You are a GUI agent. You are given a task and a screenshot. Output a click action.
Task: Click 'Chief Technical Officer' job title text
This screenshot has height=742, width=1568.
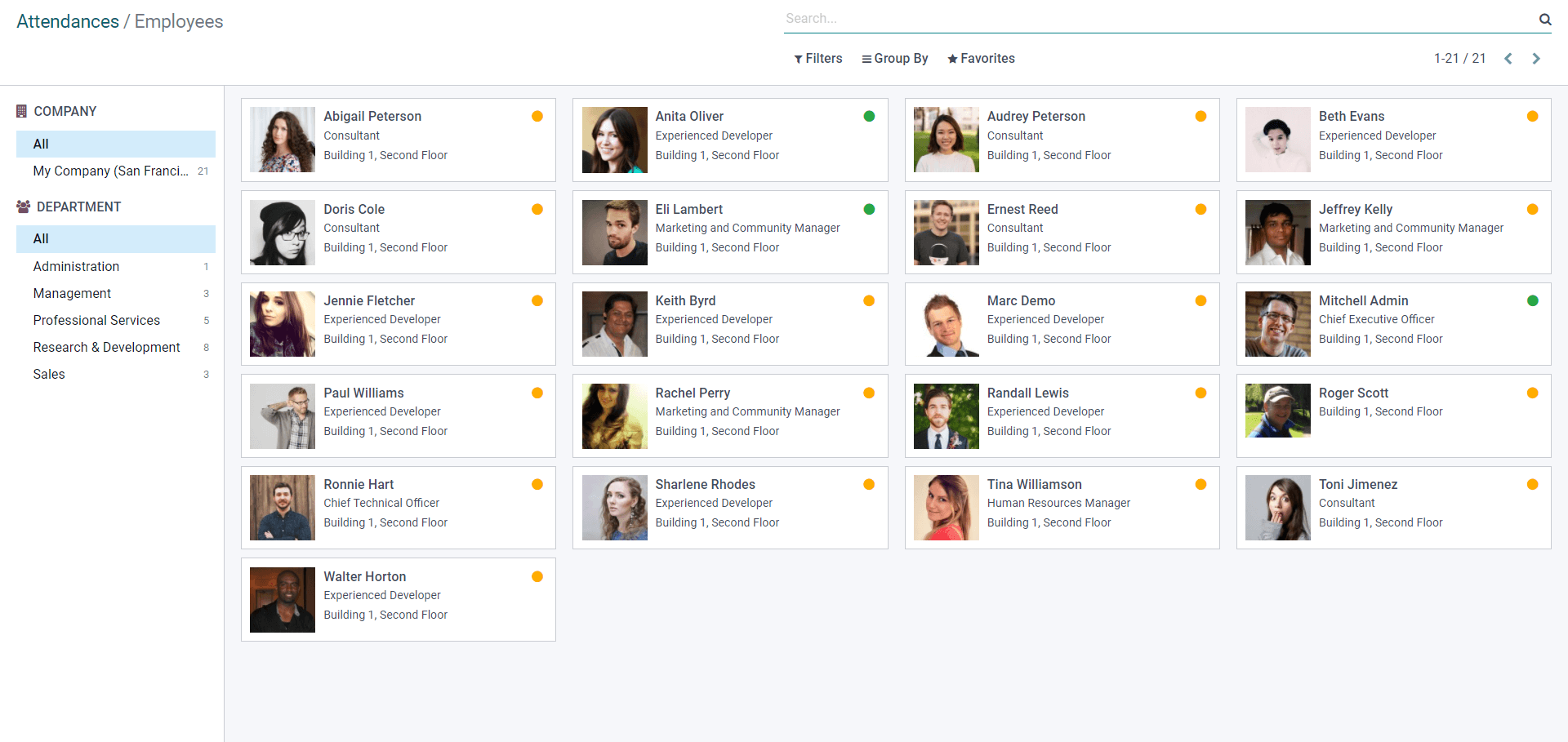coord(381,503)
